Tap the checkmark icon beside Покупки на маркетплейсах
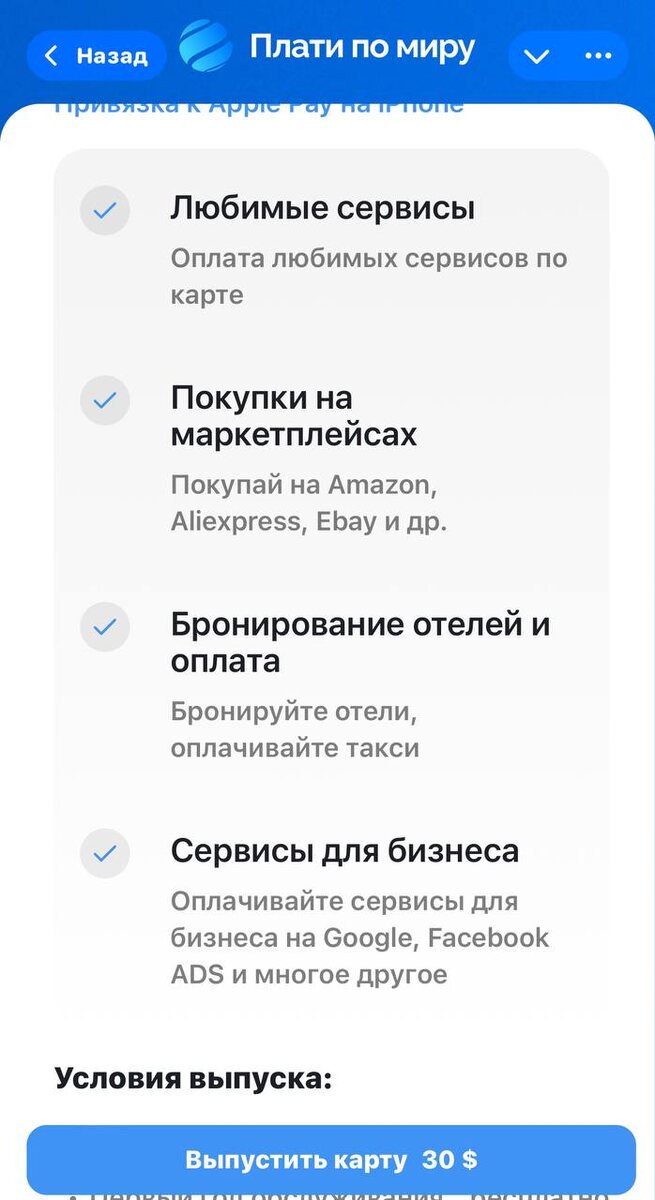This screenshot has width=655, height=1200. [104, 398]
